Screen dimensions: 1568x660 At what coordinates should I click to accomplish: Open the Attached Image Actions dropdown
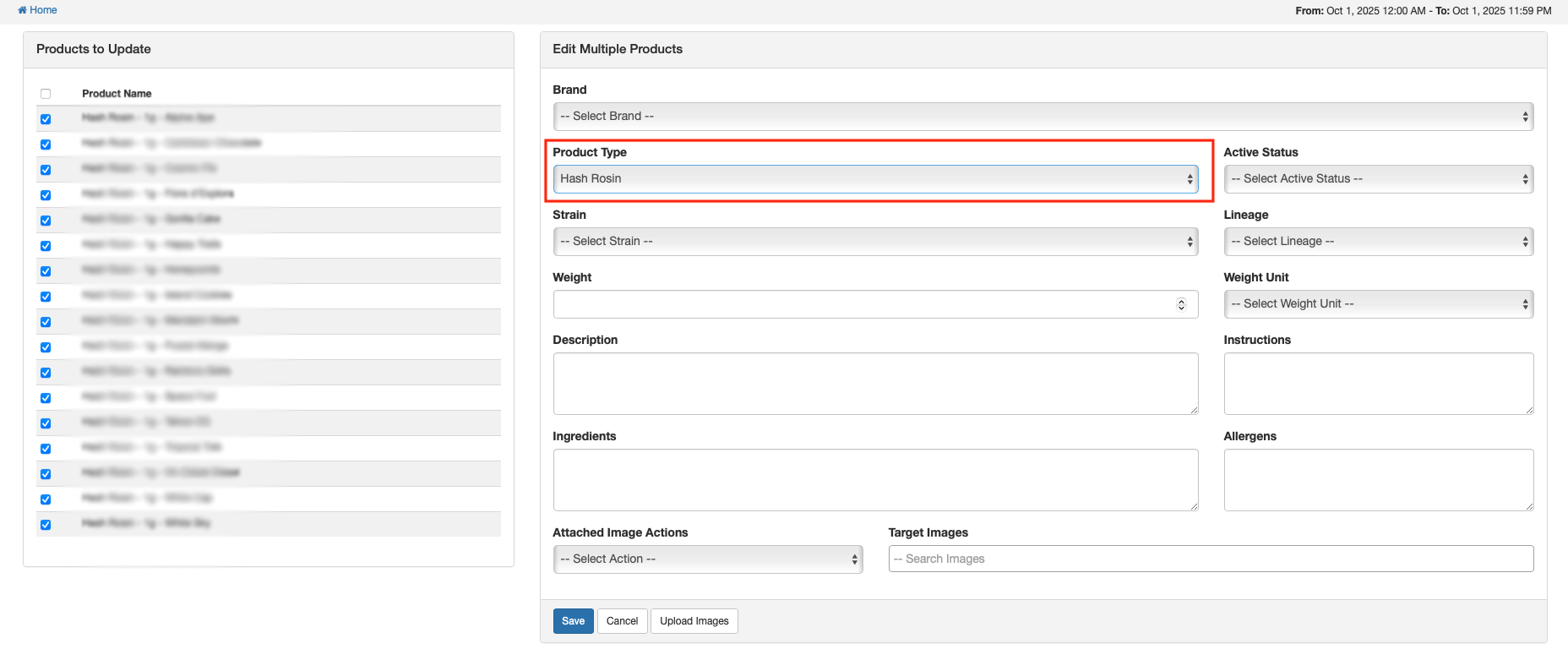point(707,559)
